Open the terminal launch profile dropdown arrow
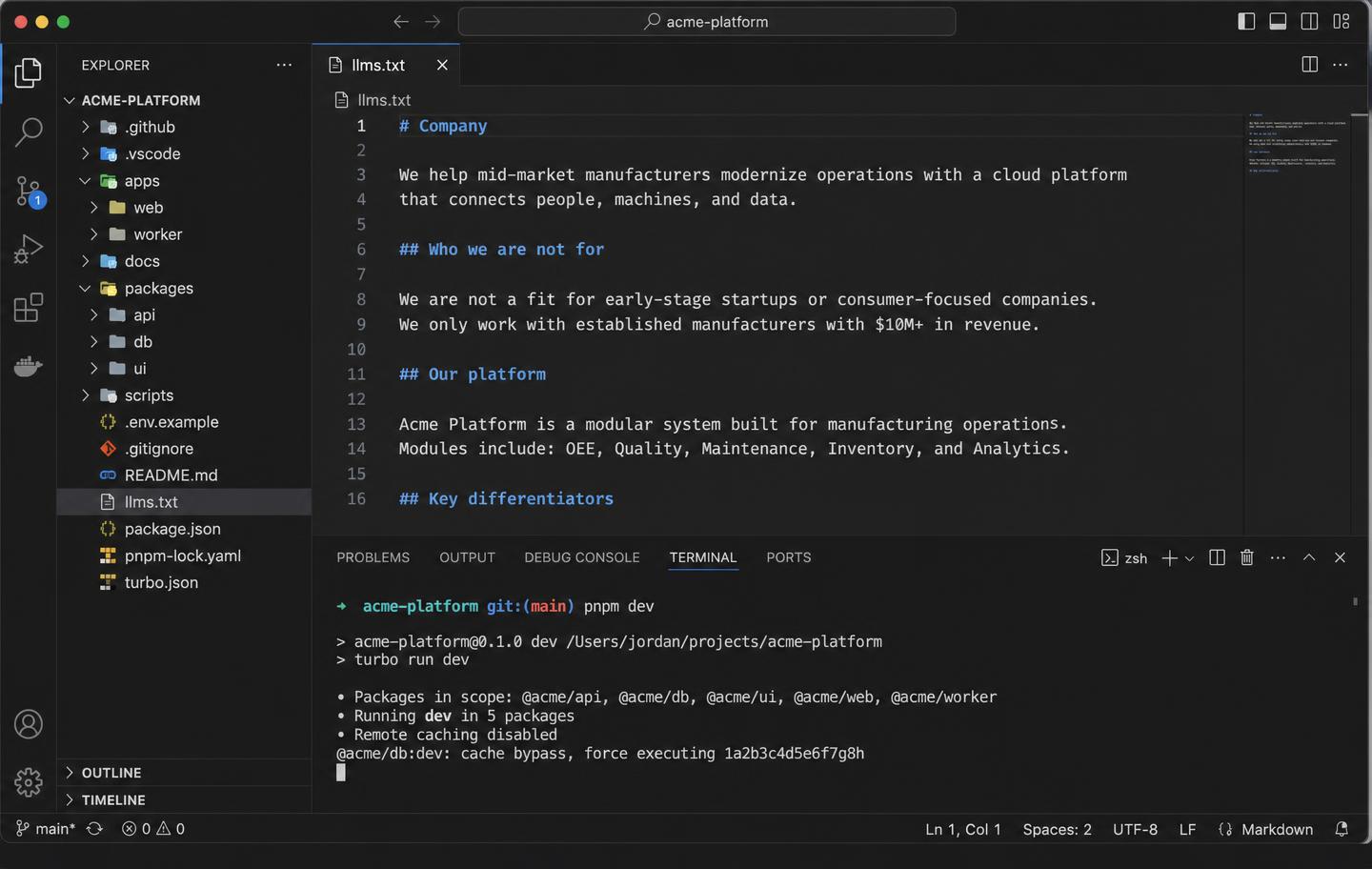Viewport: 1372px width, 869px height. [x=1189, y=558]
